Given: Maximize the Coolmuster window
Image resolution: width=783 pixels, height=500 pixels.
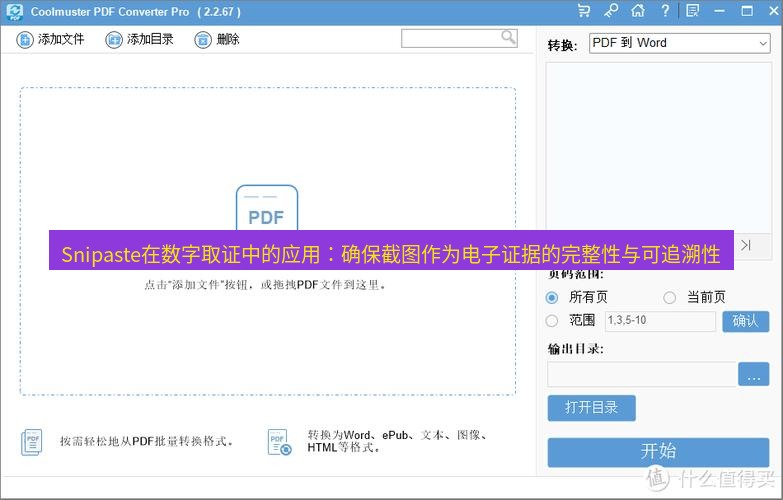Looking at the screenshot, I should click(747, 10).
